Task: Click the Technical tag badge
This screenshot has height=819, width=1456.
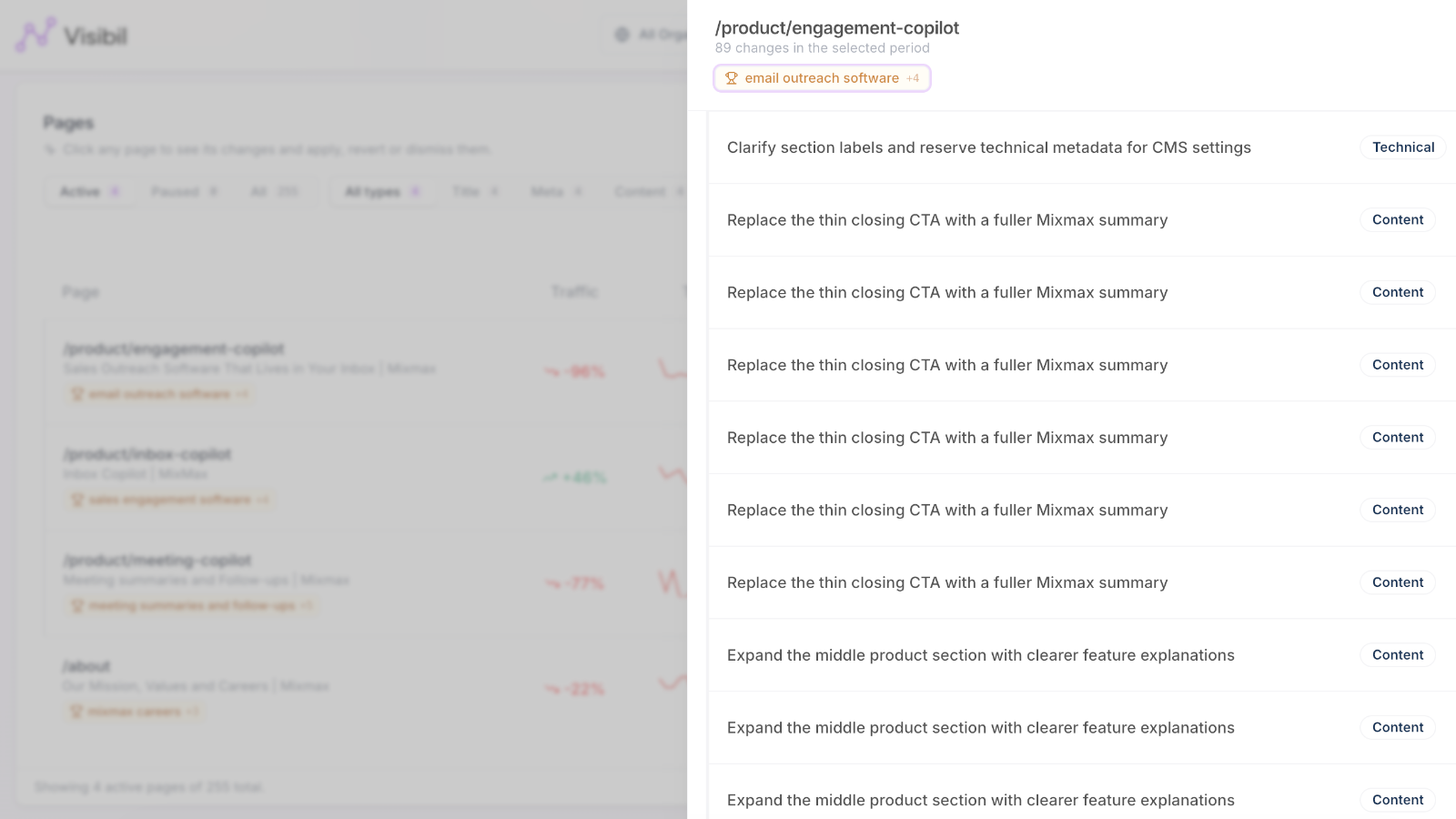Action: 1403,147
